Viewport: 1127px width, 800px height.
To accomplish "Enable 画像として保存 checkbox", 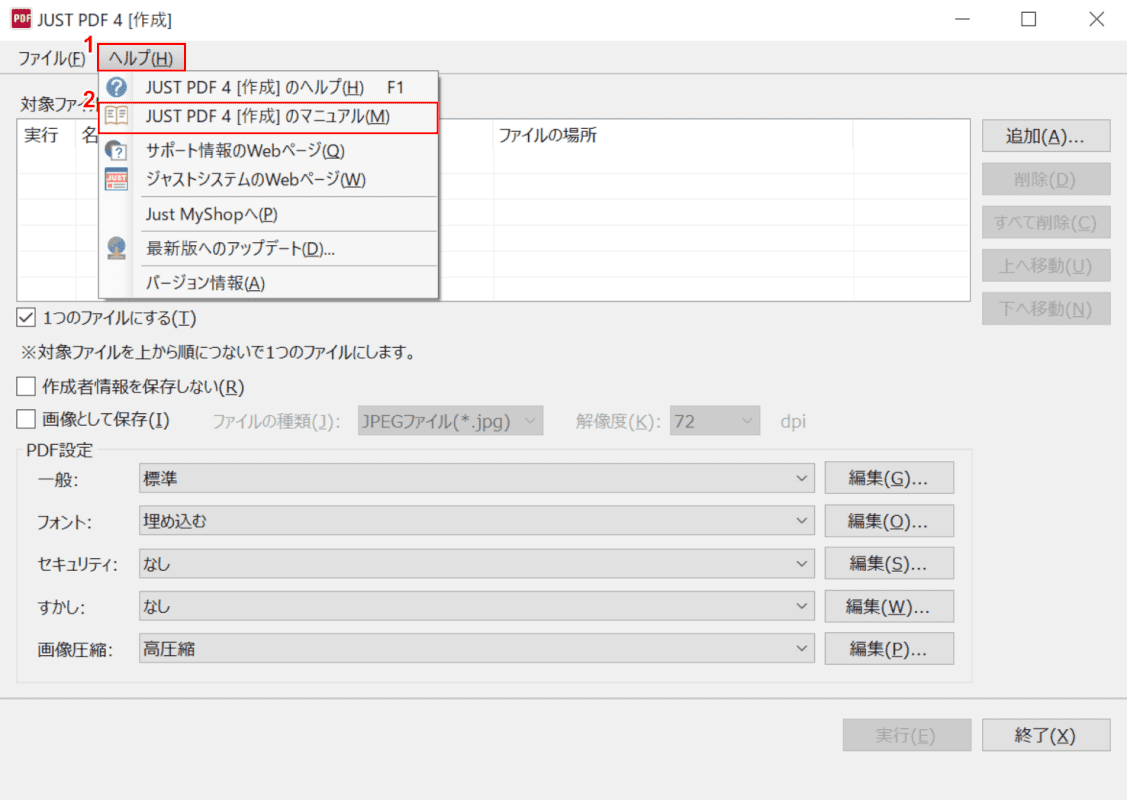I will coord(26,419).
